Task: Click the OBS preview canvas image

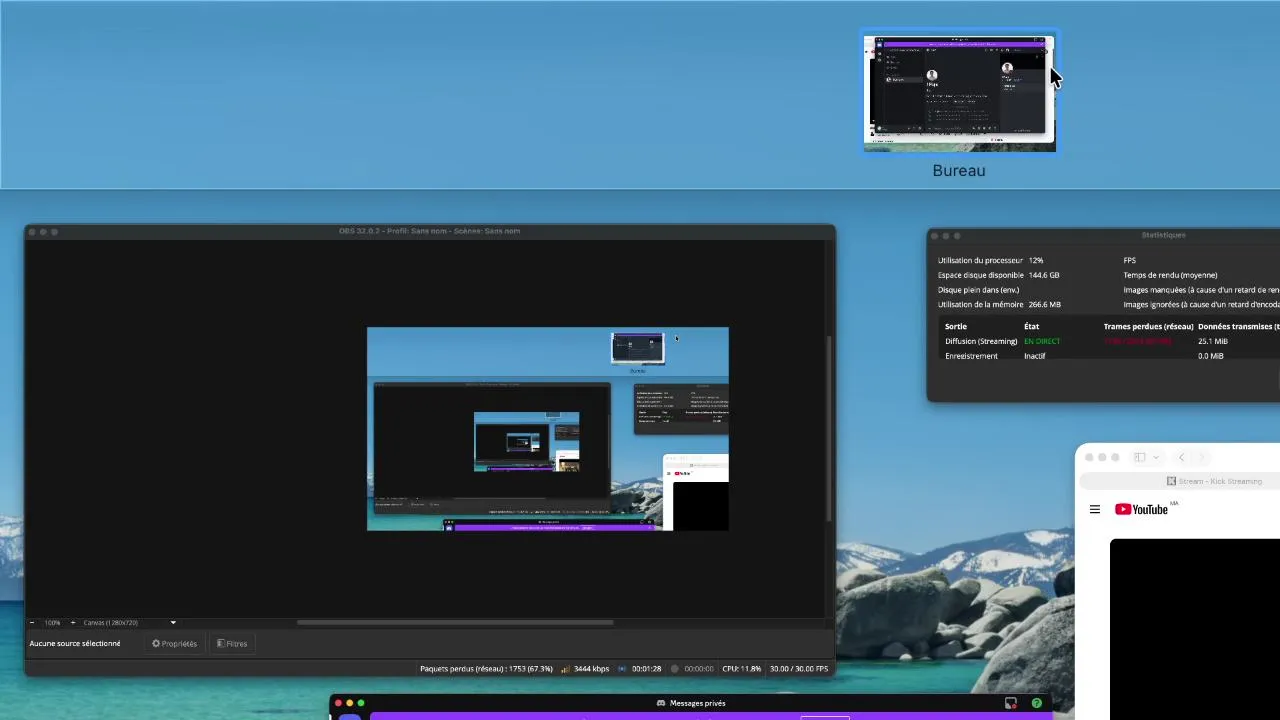Action: (548, 429)
